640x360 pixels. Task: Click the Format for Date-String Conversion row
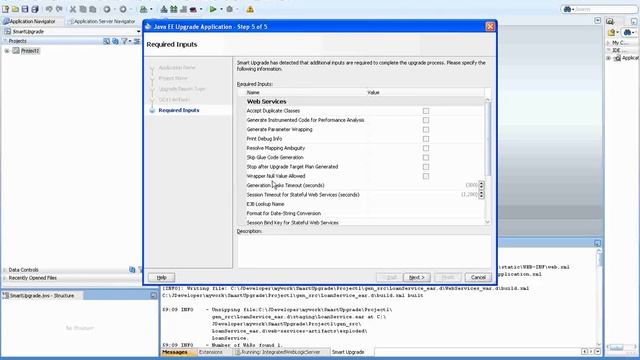pyautogui.click(x=361, y=213)
